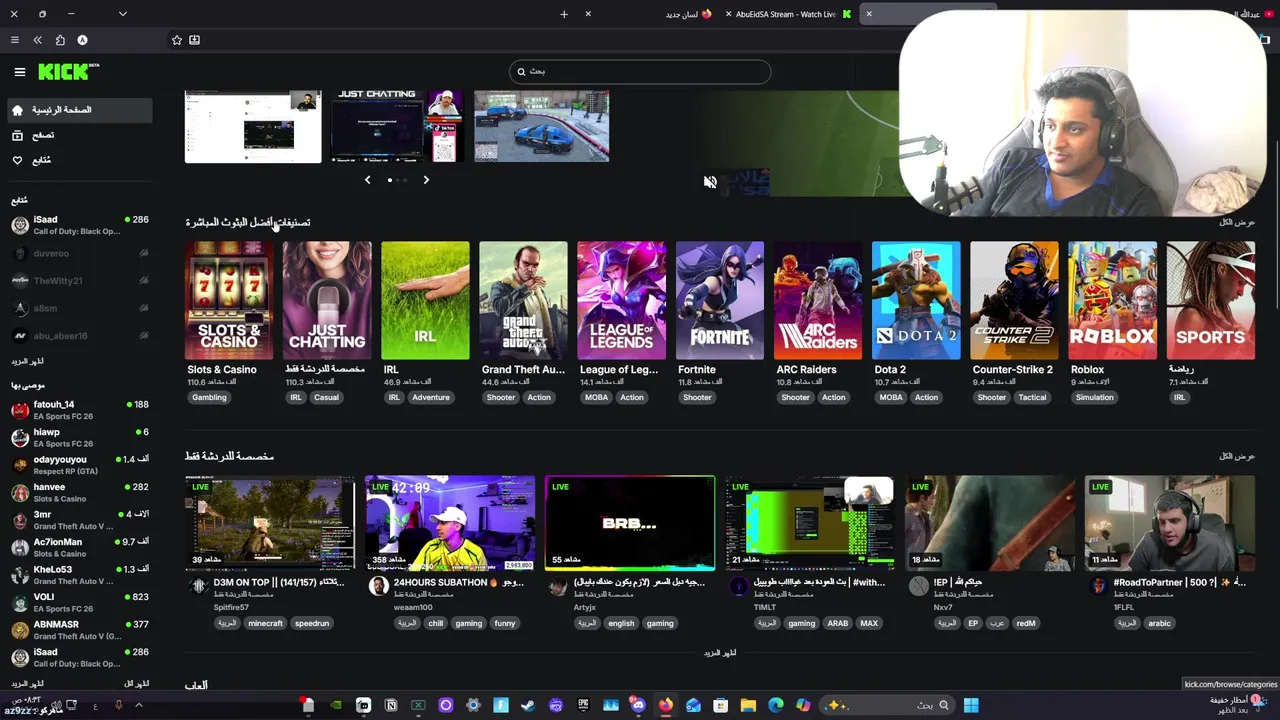
Task: Bookmark the page with star icon
Action: click(177, 40)
